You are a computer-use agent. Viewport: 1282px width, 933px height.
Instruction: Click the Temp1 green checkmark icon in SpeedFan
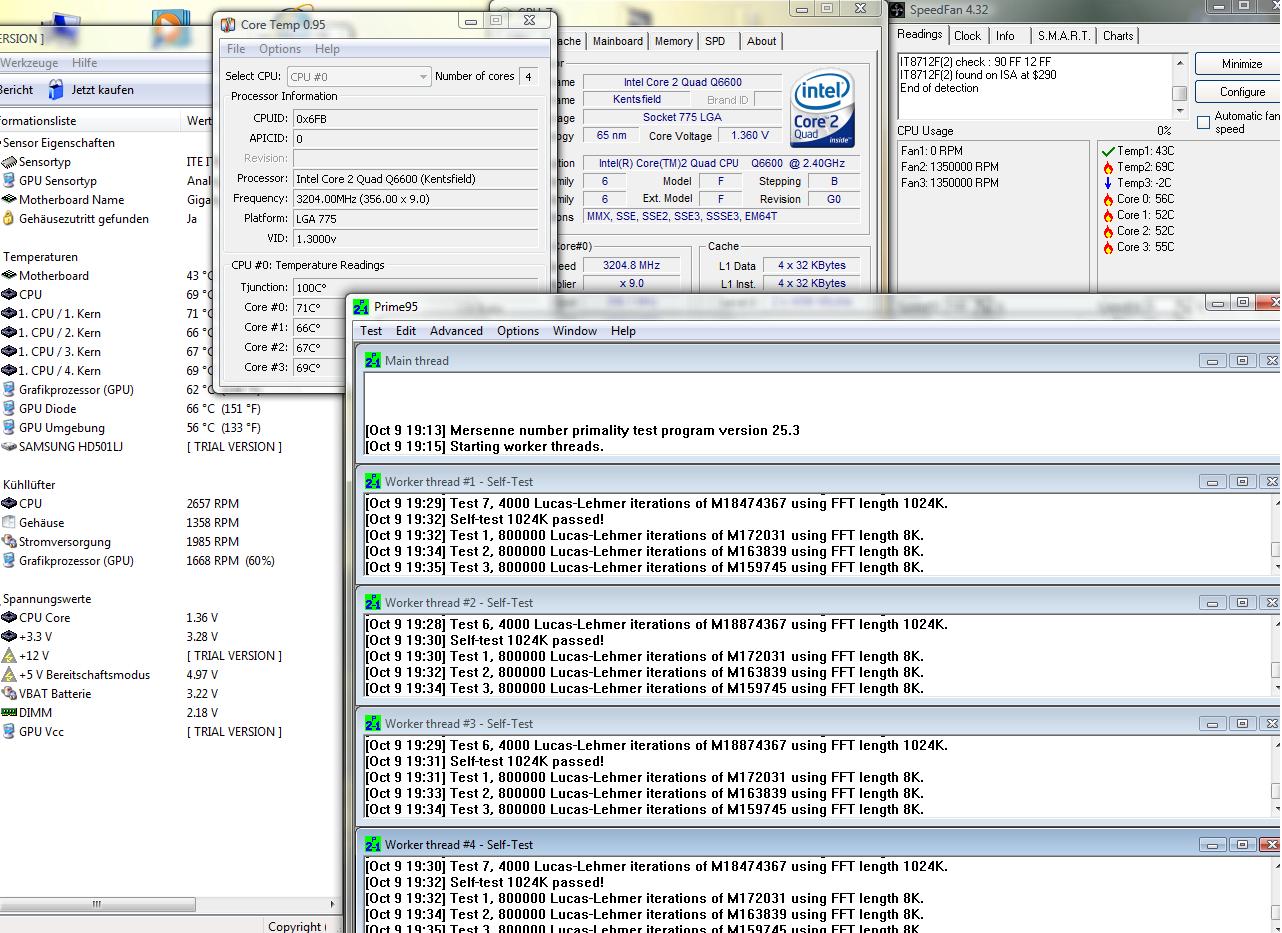1108,152
